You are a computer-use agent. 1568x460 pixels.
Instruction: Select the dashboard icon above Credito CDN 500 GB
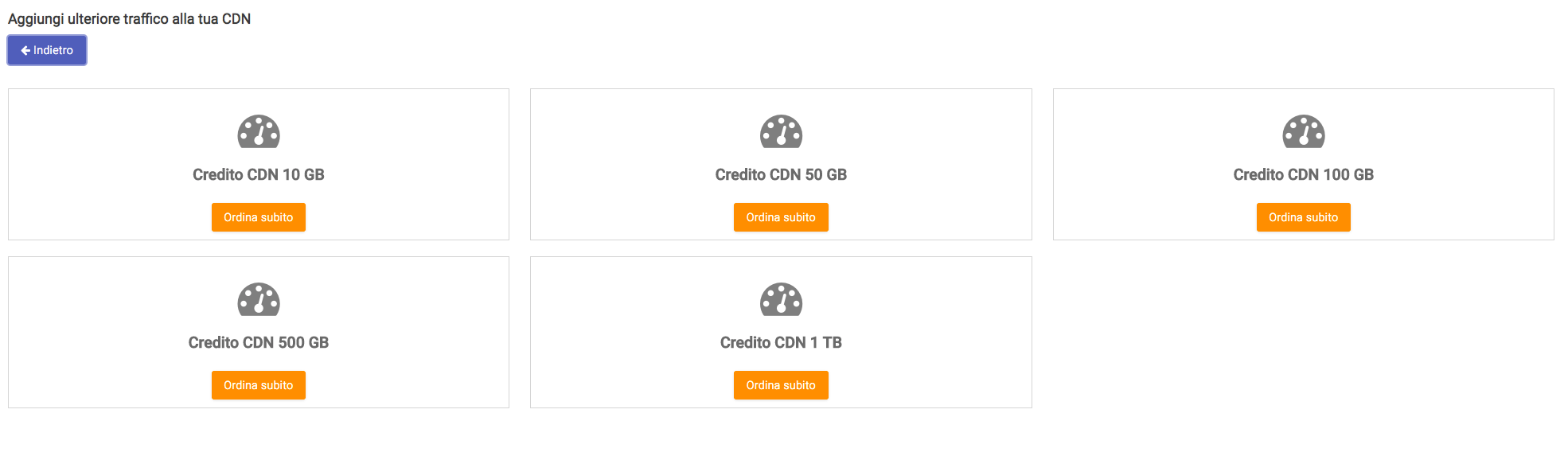click(x=259, y=300)
